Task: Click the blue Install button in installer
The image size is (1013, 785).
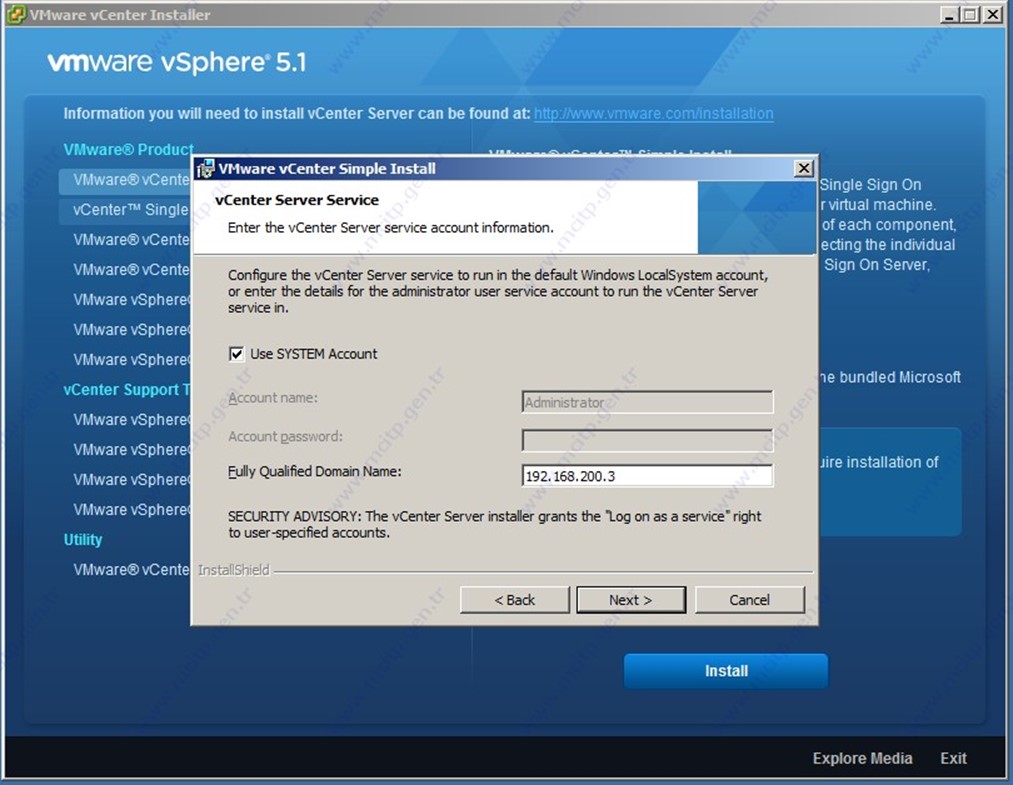Action: coord(726,671)
